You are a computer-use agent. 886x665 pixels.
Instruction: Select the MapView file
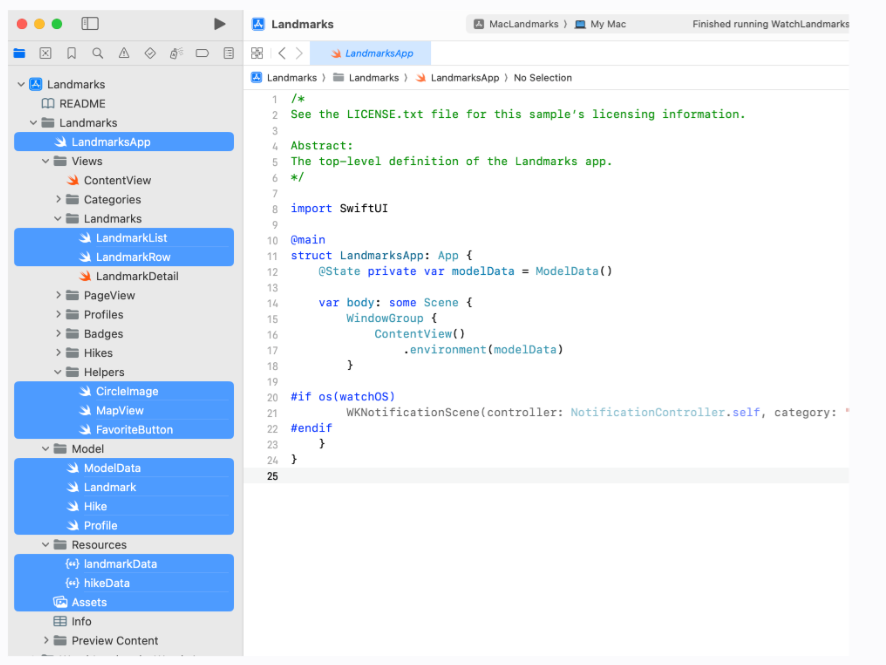pos(124,411)
